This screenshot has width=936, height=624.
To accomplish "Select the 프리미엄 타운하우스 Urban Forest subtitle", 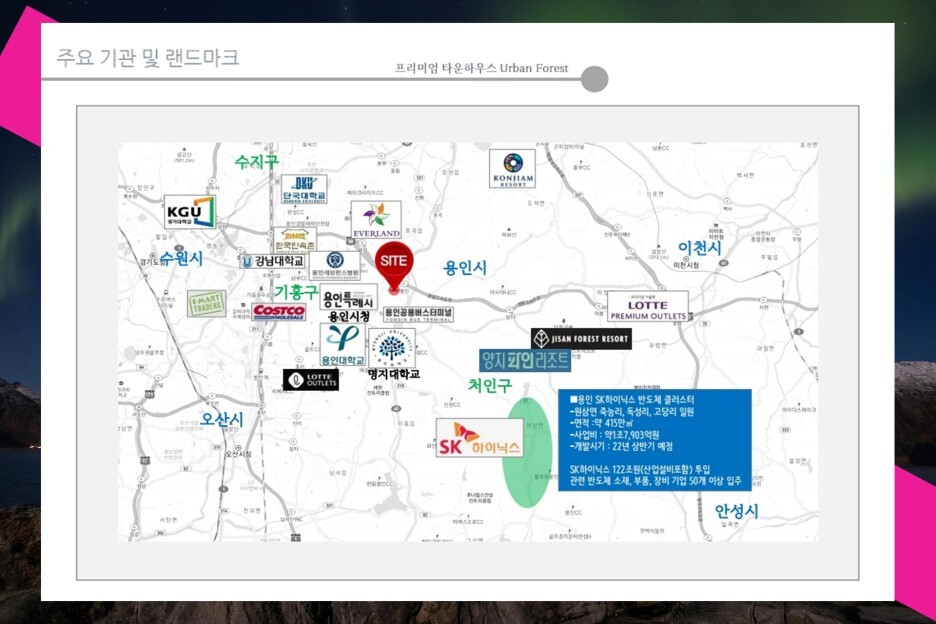I will tap(482, 68).
